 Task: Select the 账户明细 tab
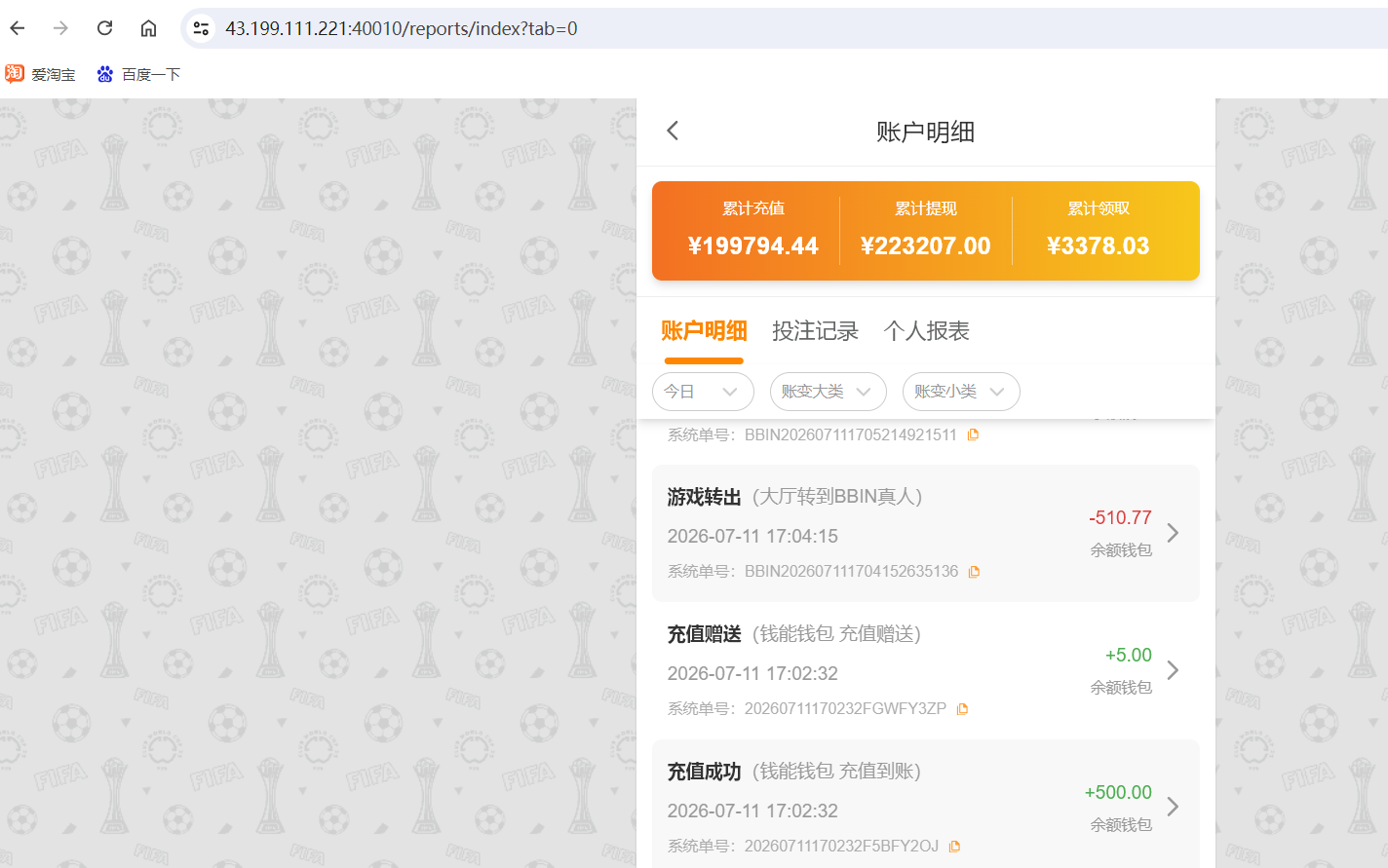[x=704, y=331]
